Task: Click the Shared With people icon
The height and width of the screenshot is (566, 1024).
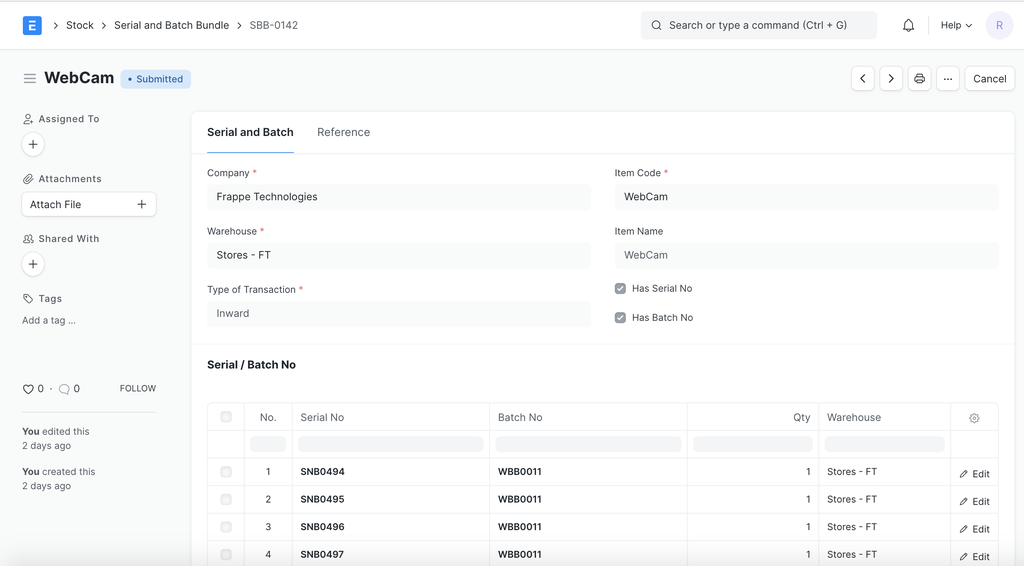Action: coord(28,239)
